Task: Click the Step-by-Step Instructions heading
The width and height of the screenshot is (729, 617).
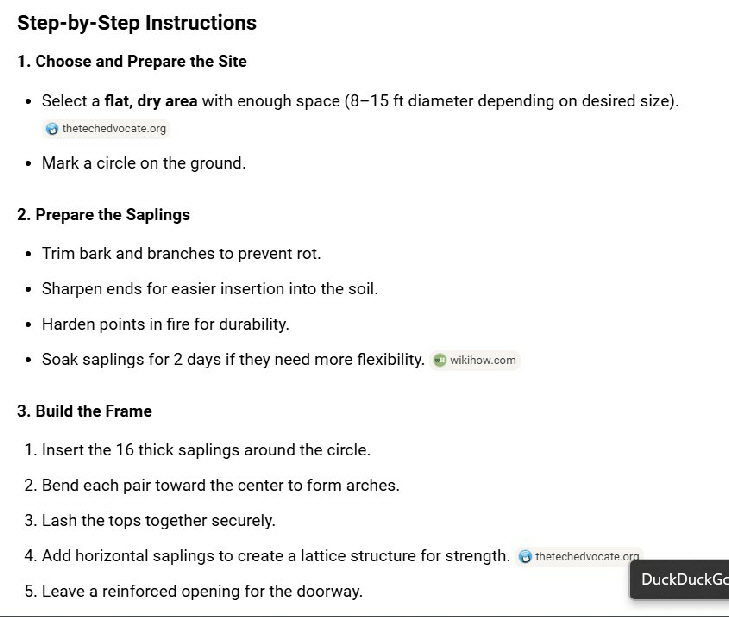Action: (137, 23)
